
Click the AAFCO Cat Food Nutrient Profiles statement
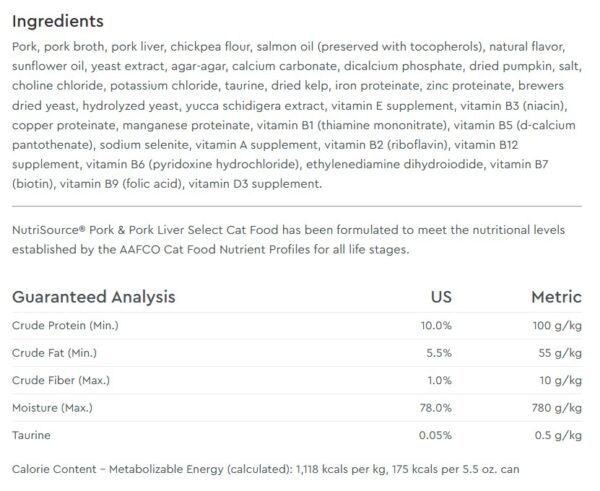[x=289, y=240]
